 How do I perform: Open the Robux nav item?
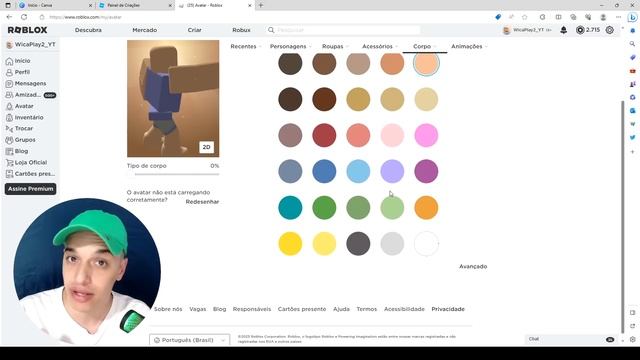pos(241,30)
